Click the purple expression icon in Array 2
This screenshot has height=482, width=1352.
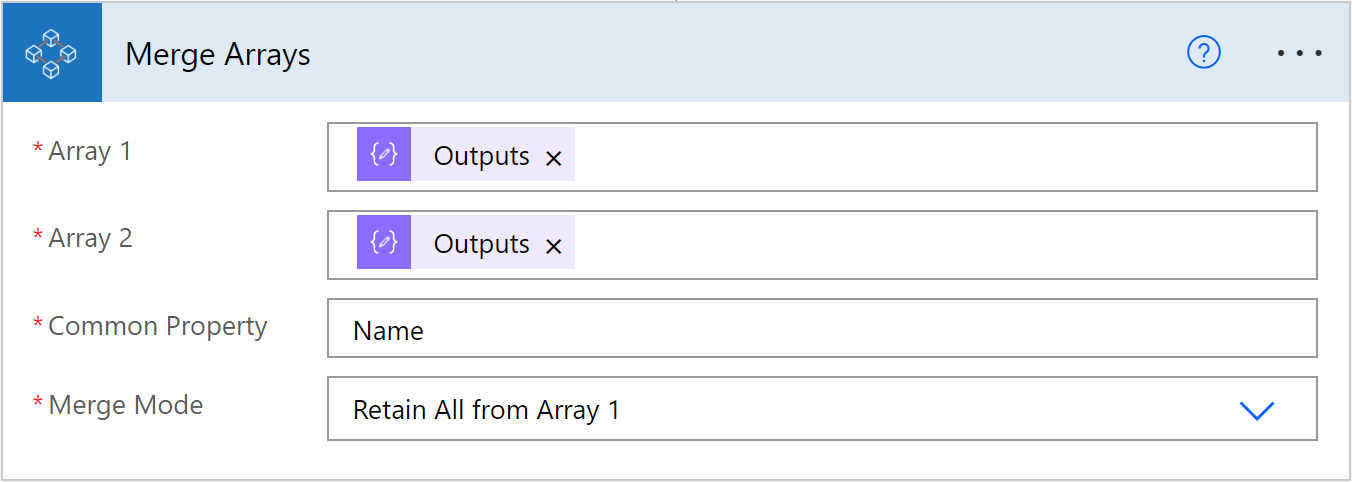(384, 242)
